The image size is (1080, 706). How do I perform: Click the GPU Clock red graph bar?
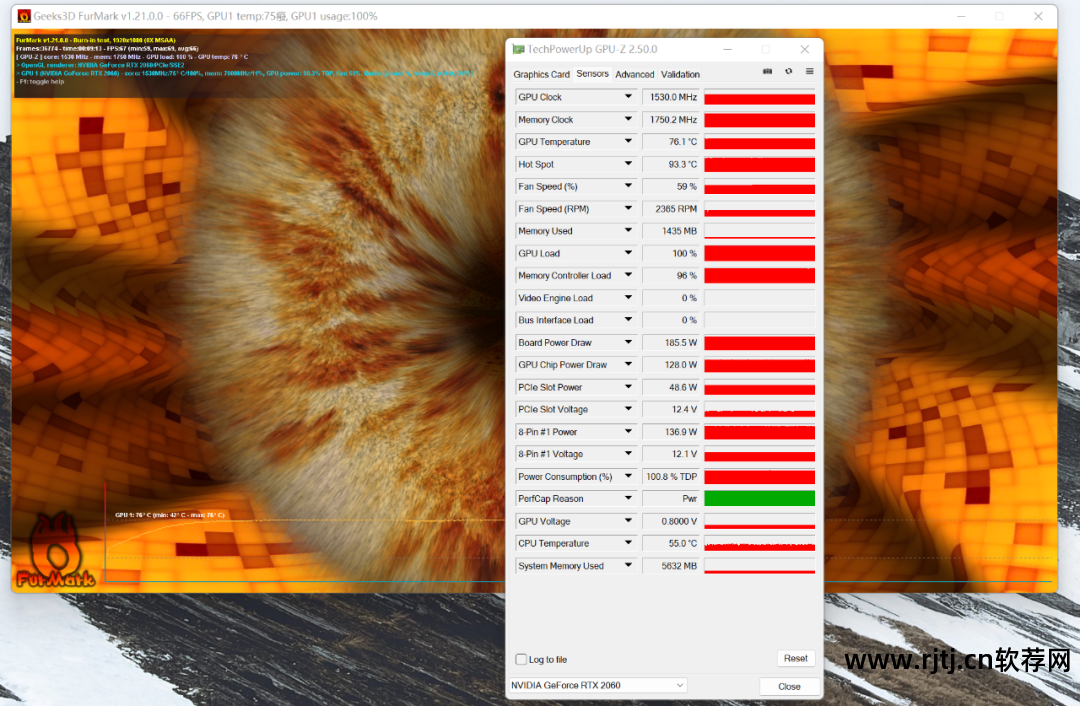(760, 98)
